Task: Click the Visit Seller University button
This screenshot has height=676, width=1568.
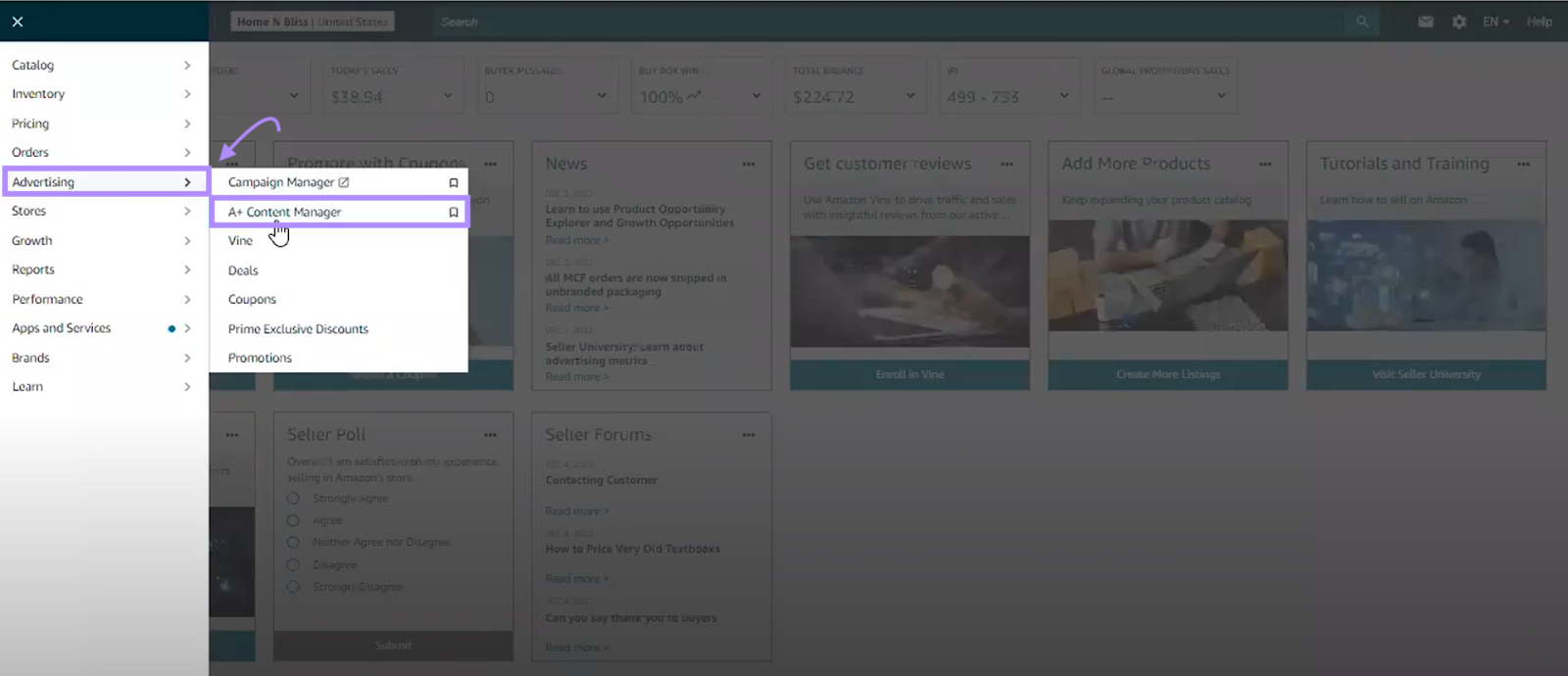Action: pyautogui.click(x=1426, y=374)
